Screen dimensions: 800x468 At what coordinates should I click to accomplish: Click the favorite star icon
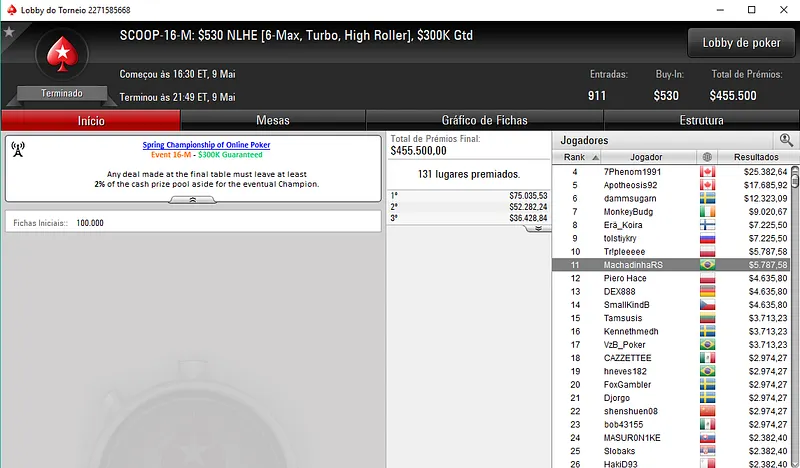coord(9,32)
